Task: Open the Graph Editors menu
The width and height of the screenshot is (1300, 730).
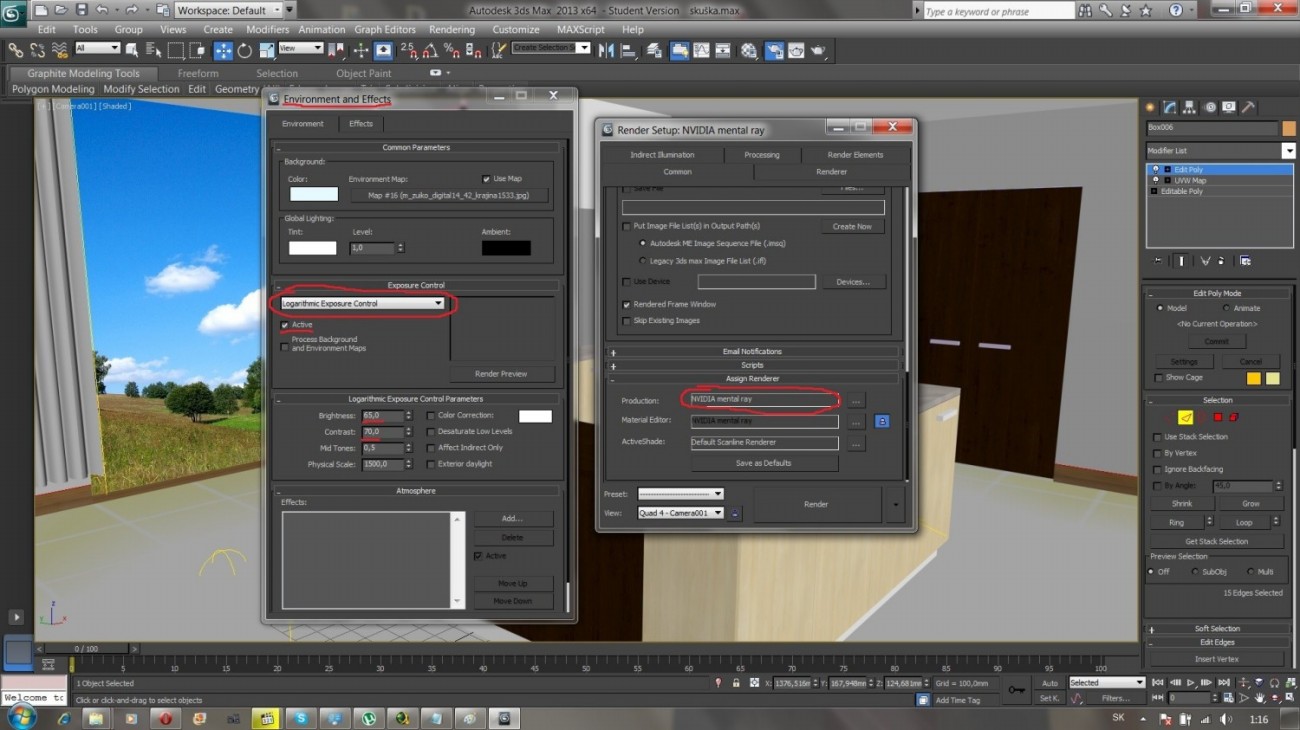Action: (x=385, y=30)
